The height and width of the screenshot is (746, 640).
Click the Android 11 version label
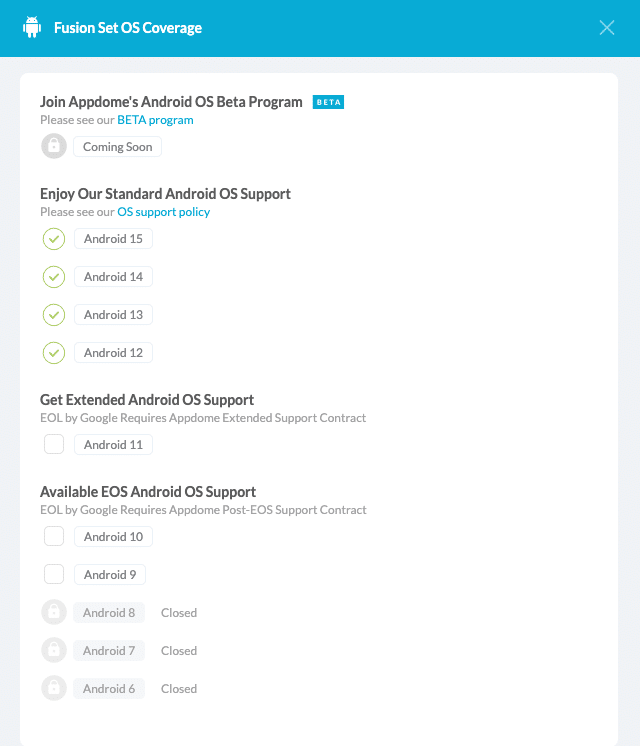113,445
